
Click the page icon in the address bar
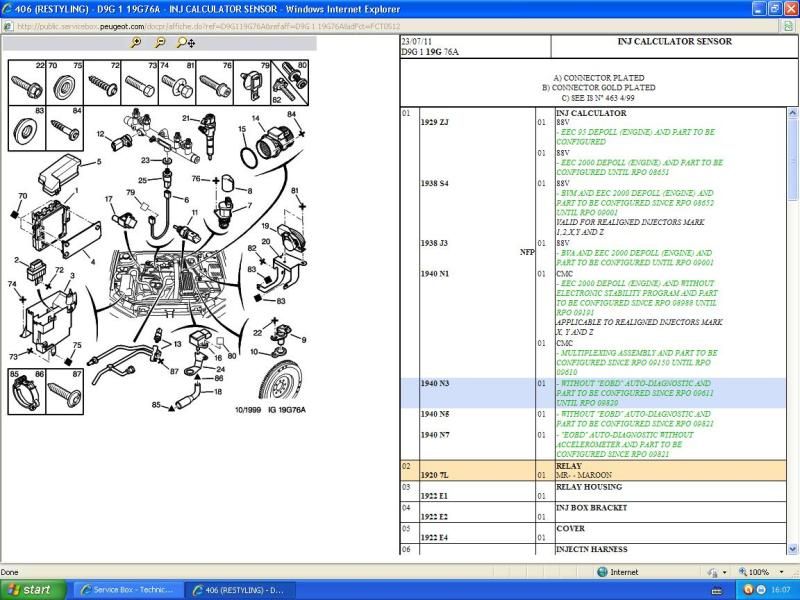7,26
